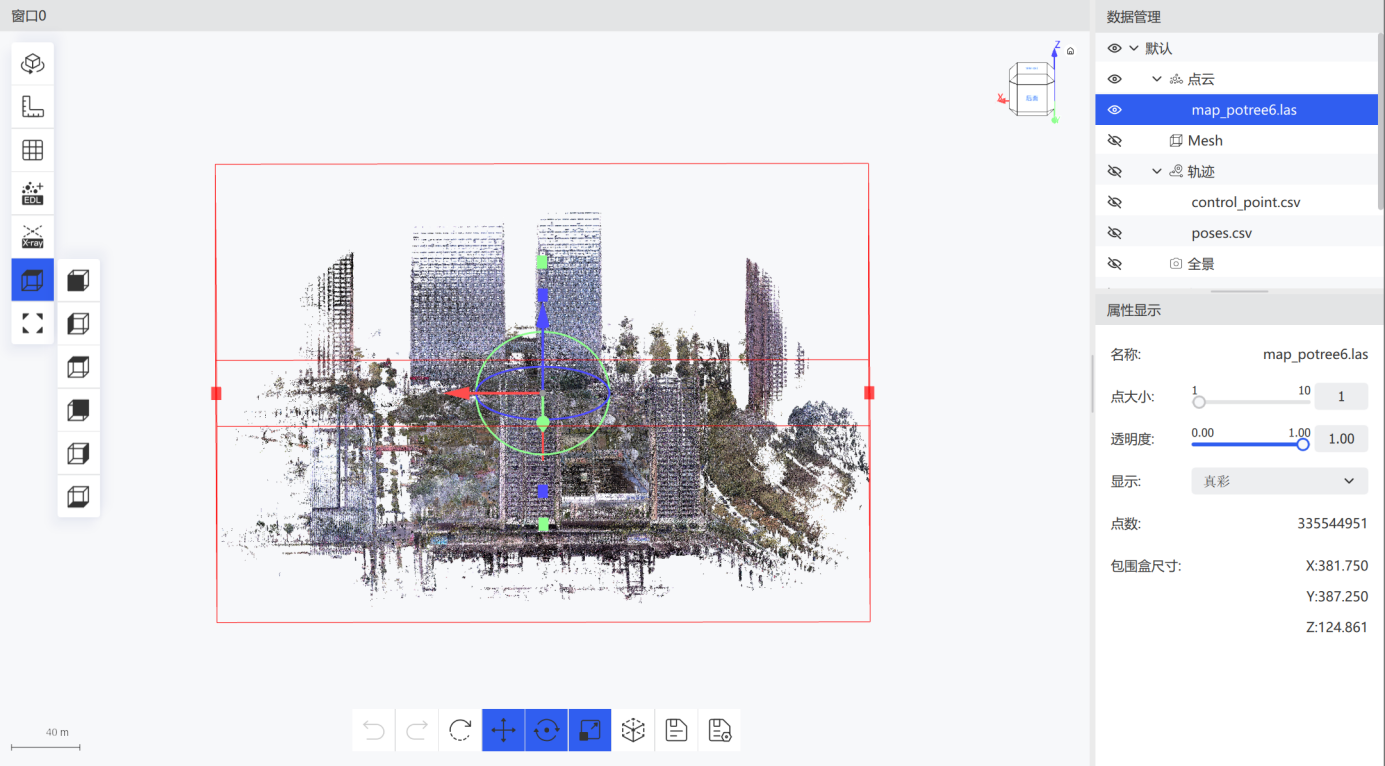Collapse the 轨迹 tree node chevron
This screenshot has width=1385, height=766.
pyautogui.click(x=1157, y=172)
